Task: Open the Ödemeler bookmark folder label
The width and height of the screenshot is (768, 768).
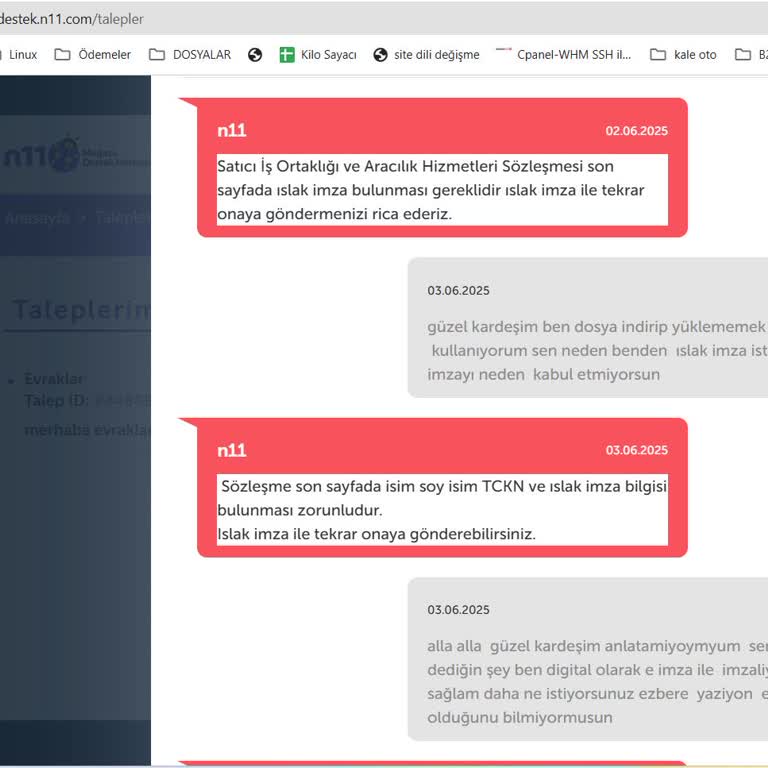Action: [104, 54]
